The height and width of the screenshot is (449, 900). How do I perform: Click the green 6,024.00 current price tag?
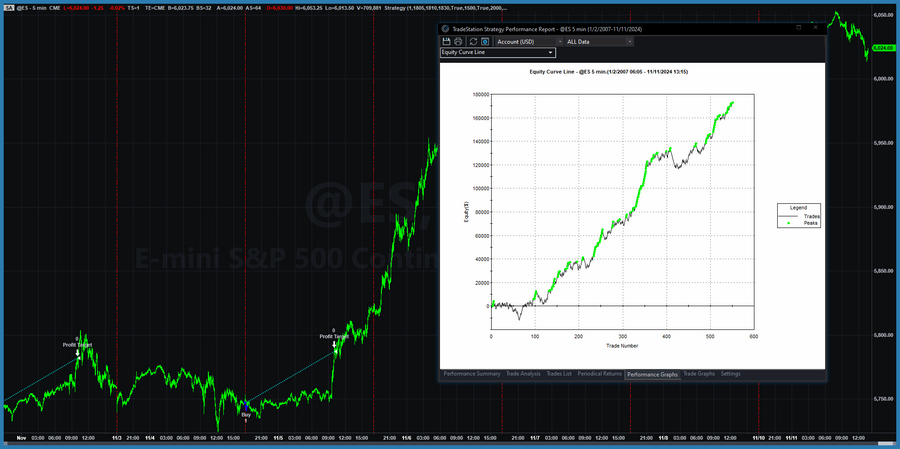coord(885,48)
